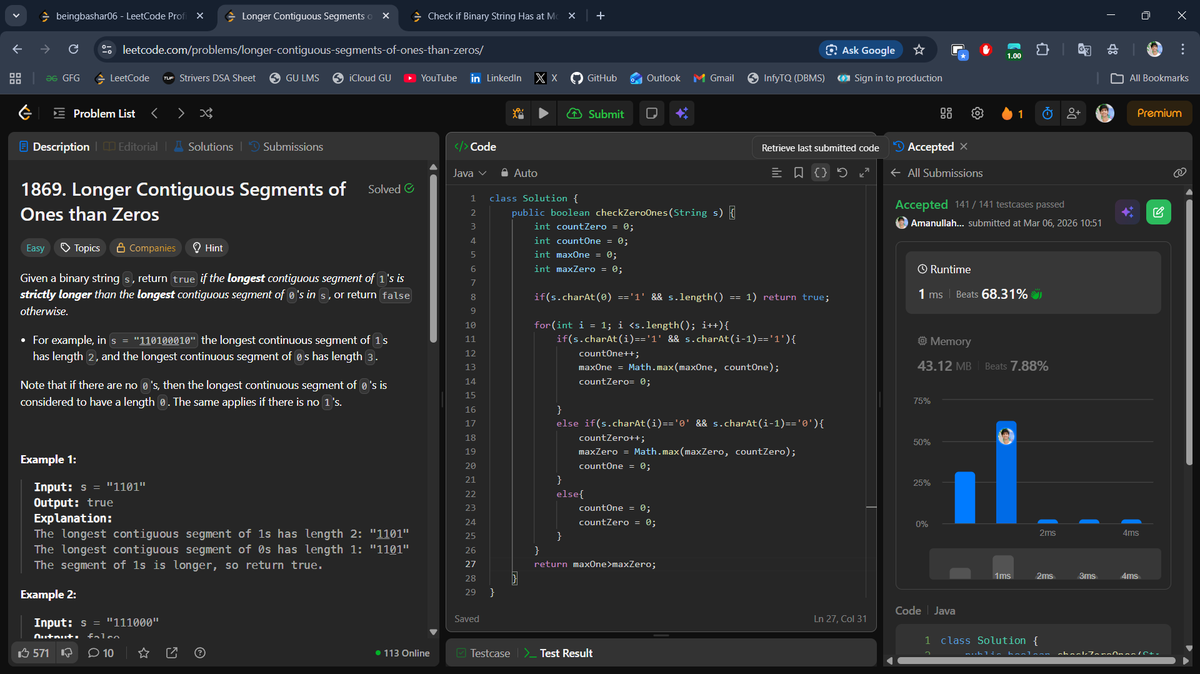This screenshot has height=674, width=1200.
Task: Click the invite collaborator icon
Action: pos(1074,114)
